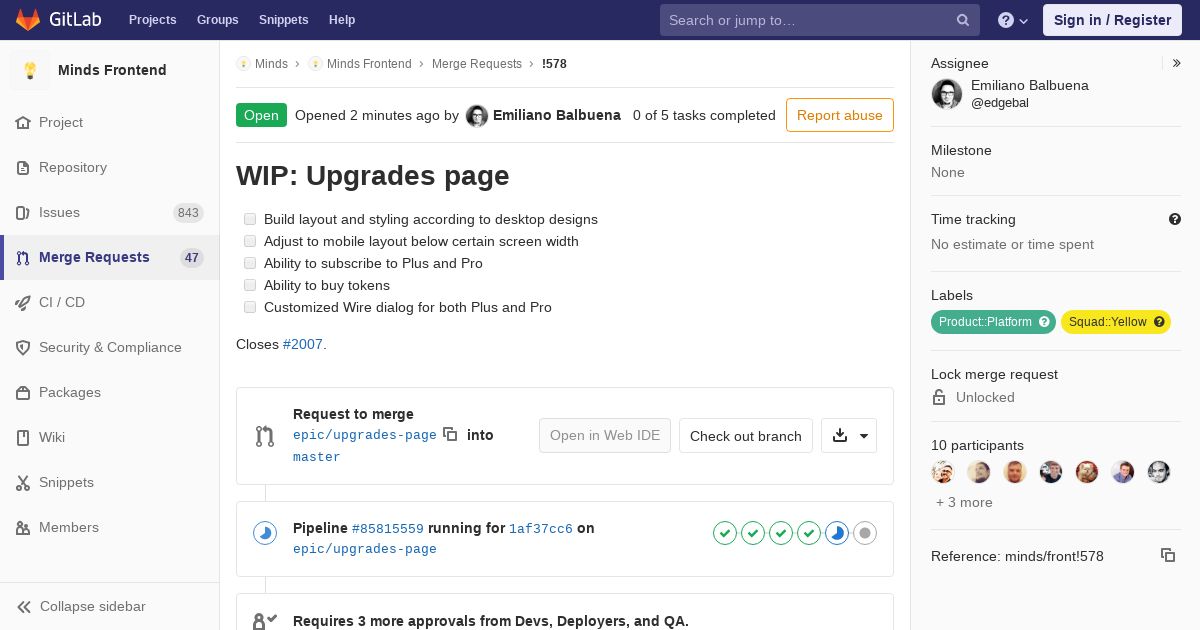Click the Unlocked lock icon

pos(939,397)
